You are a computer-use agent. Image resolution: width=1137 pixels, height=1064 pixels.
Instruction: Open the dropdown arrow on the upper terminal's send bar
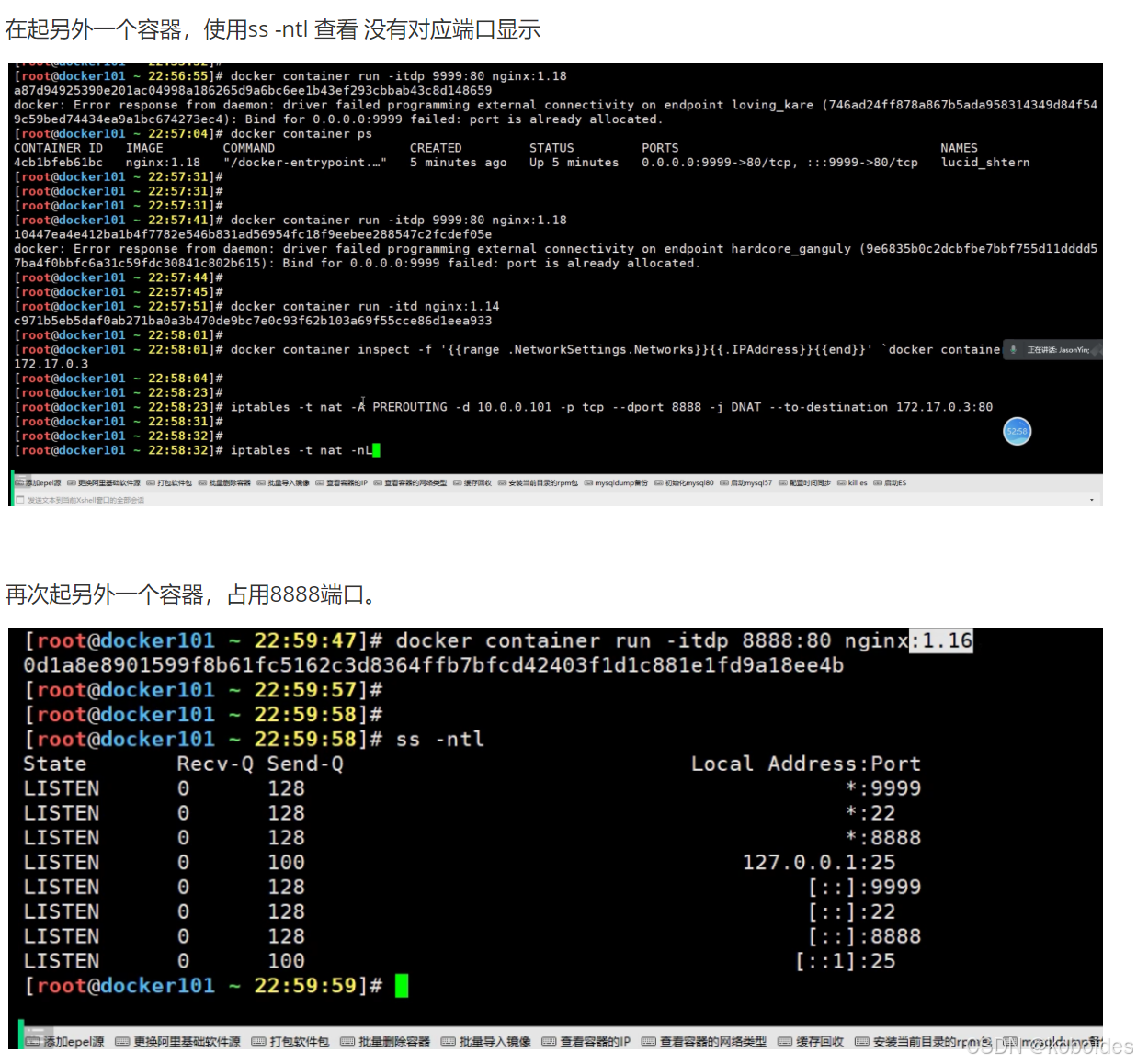click(1092, 500)
